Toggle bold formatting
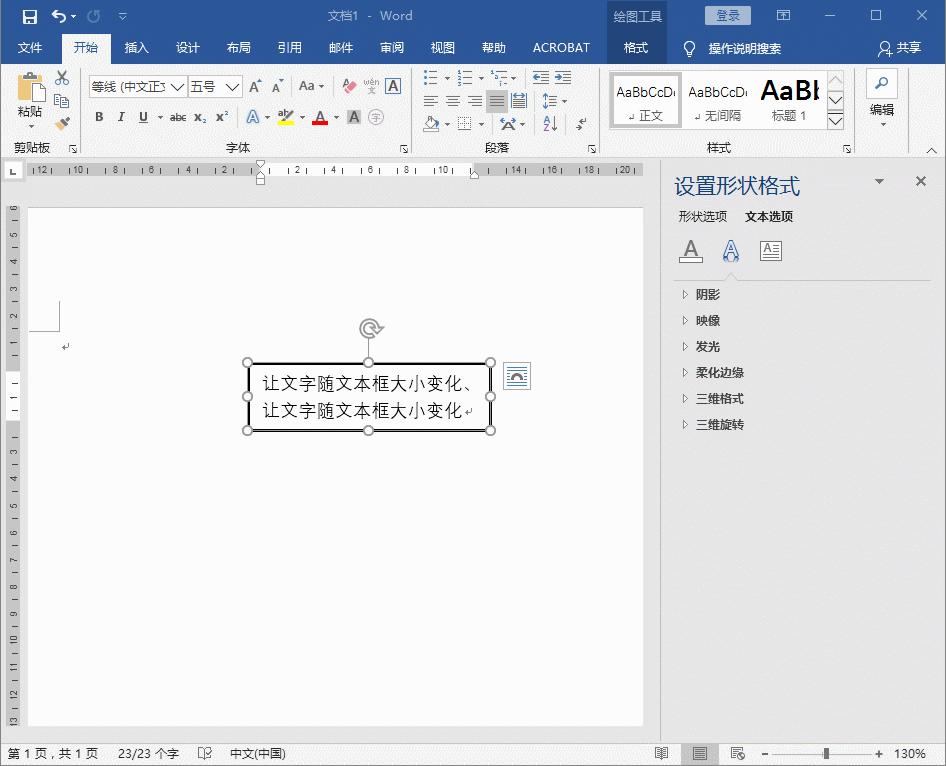 coord(99,117)
